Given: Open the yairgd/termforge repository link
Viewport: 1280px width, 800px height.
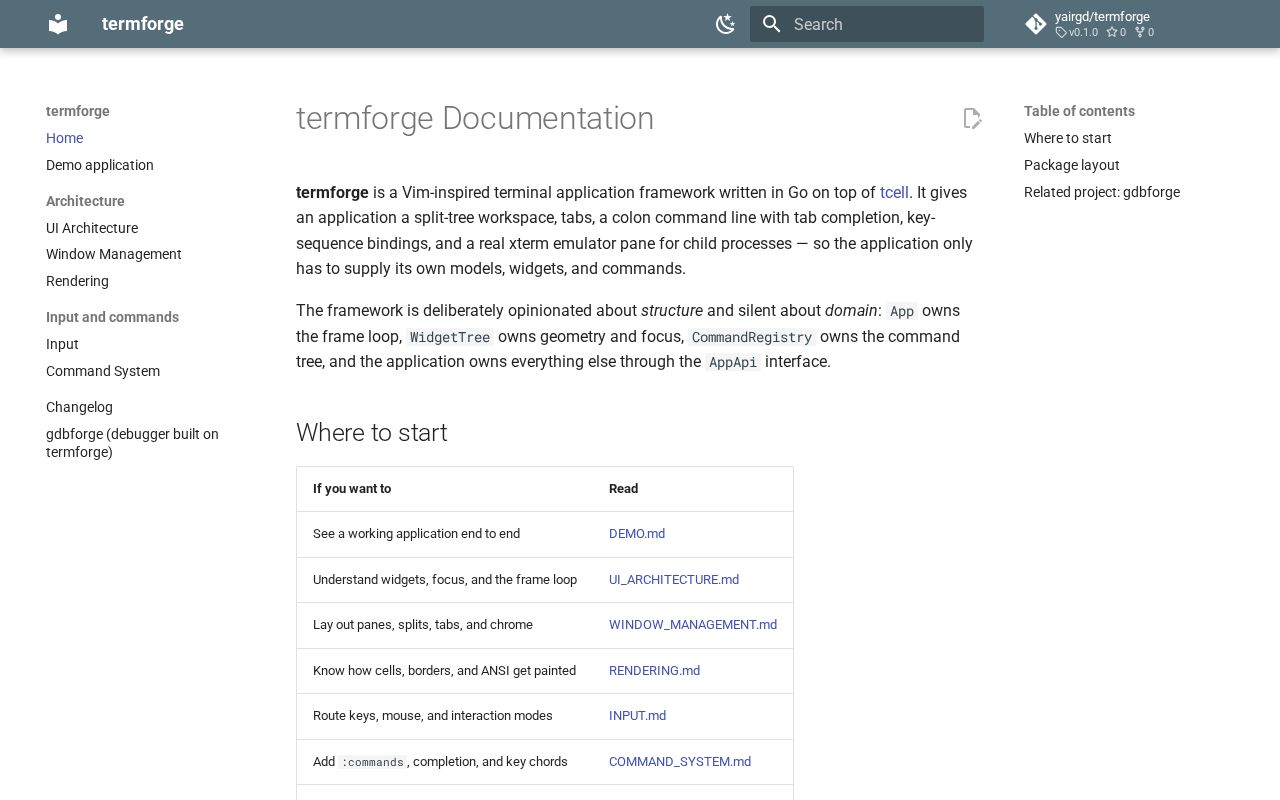Looking at the screenshot, I should (1102, 17).
